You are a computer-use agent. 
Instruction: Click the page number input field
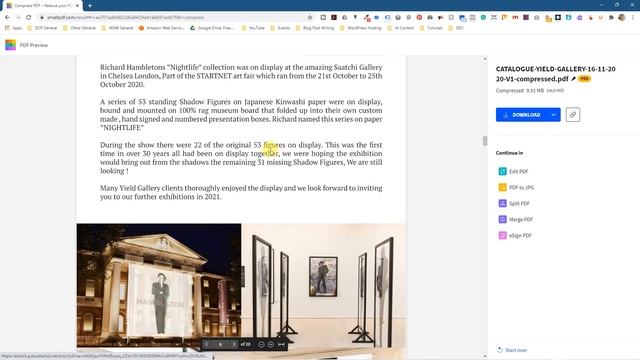[220, 344]
